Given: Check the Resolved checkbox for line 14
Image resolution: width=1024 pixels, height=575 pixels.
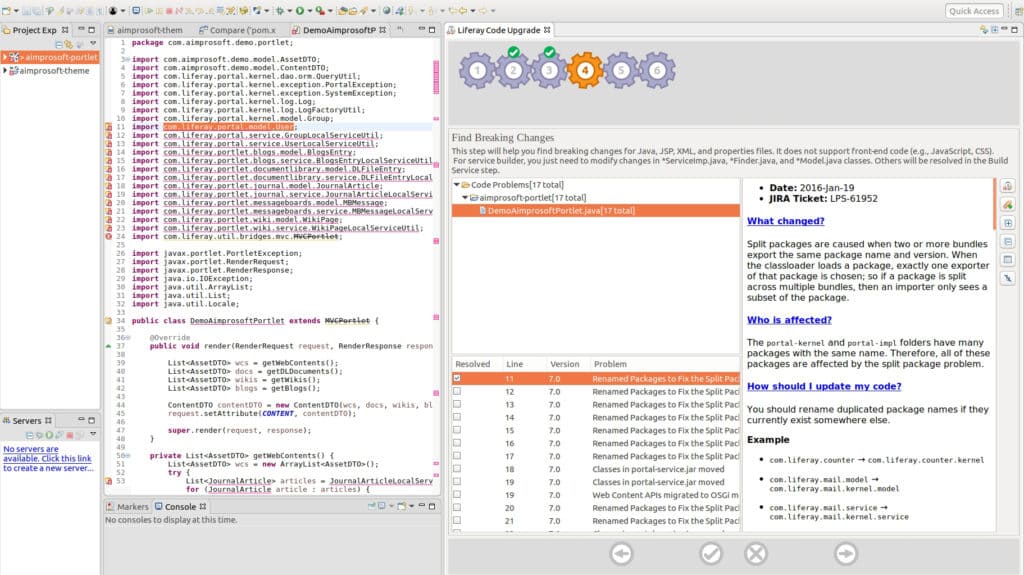Looking at the screenshot, I should click(457, 417).
